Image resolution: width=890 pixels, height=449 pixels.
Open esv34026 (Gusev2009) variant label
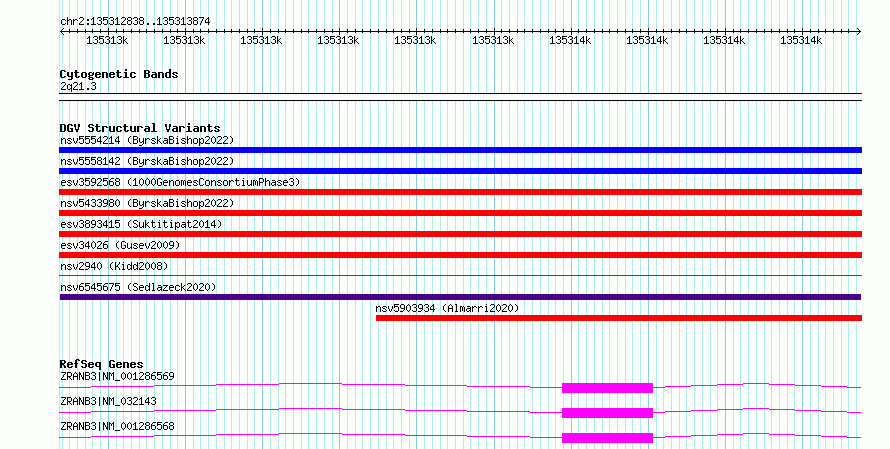120,245
